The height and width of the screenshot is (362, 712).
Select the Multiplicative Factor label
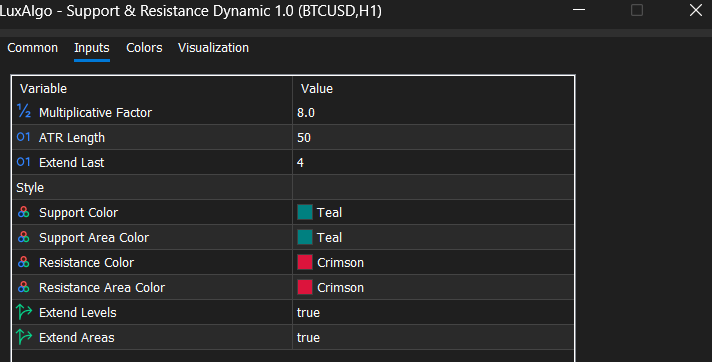[x=95, y=113]
